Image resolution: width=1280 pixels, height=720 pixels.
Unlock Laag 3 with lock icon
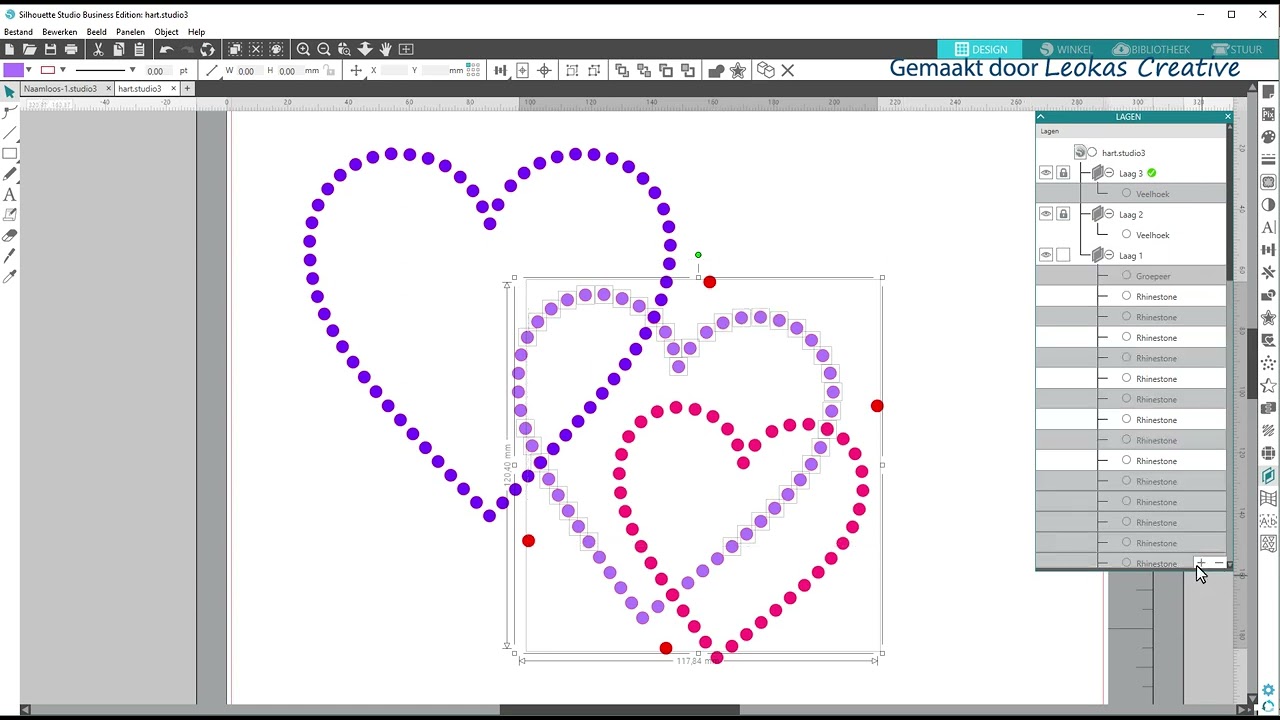(x=1063, y=173)
